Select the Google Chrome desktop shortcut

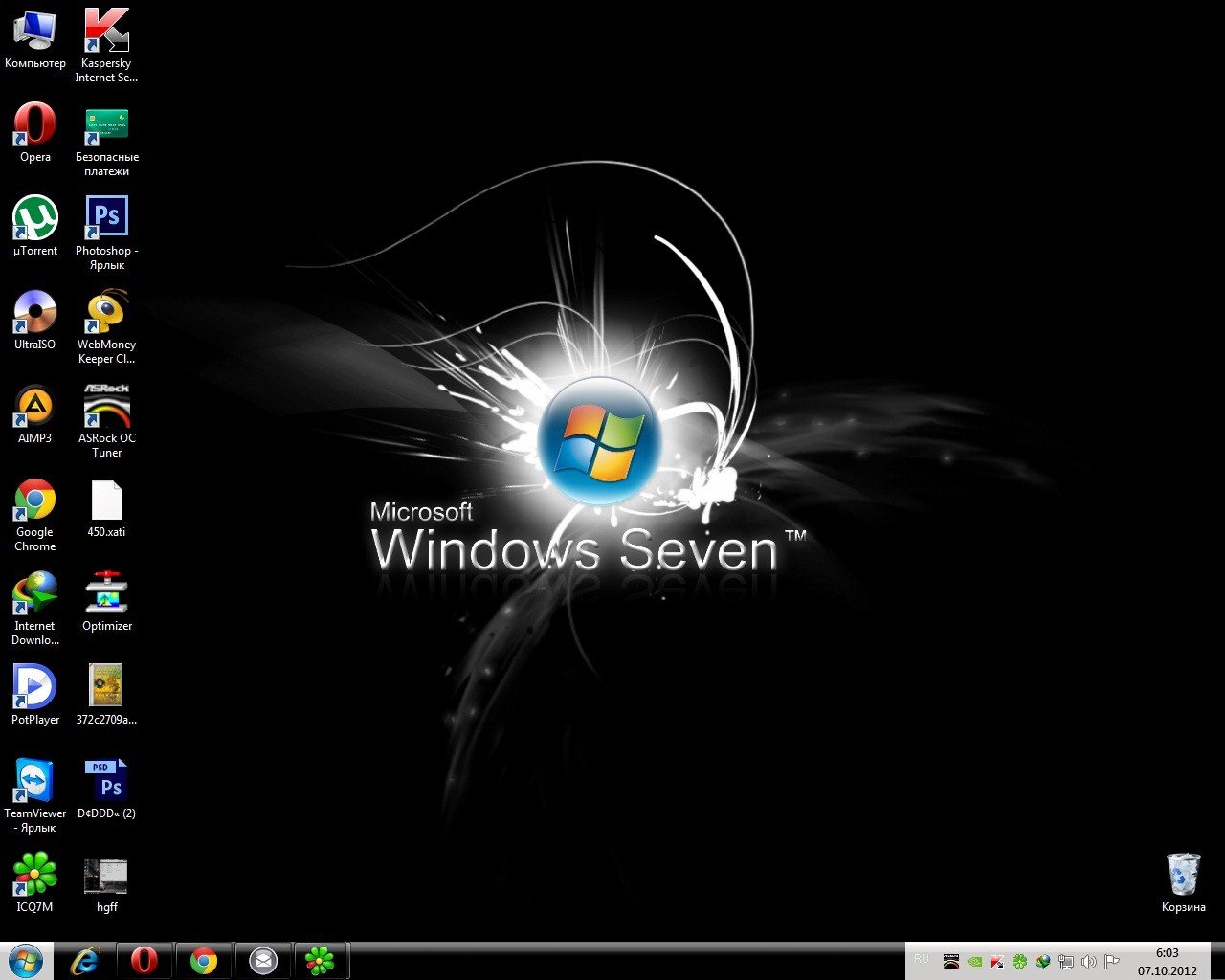click(35, 515)
